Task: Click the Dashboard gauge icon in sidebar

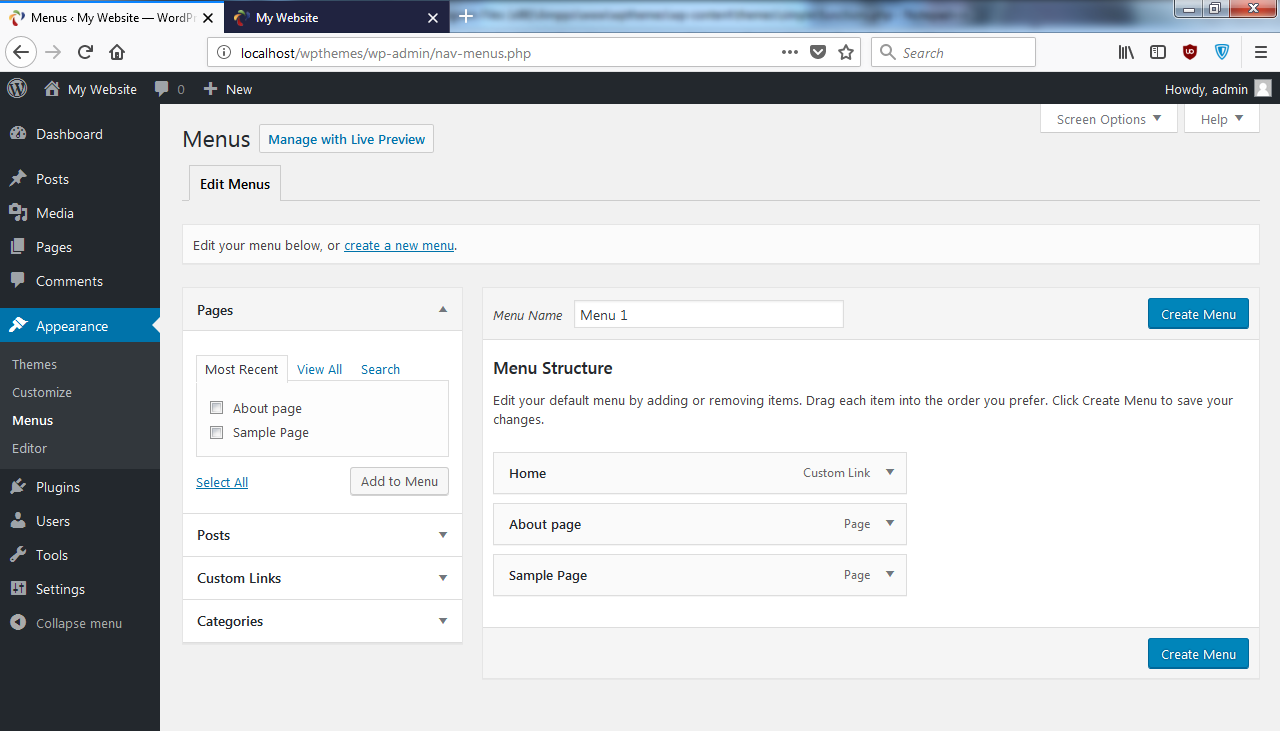Action: (18, 134)
